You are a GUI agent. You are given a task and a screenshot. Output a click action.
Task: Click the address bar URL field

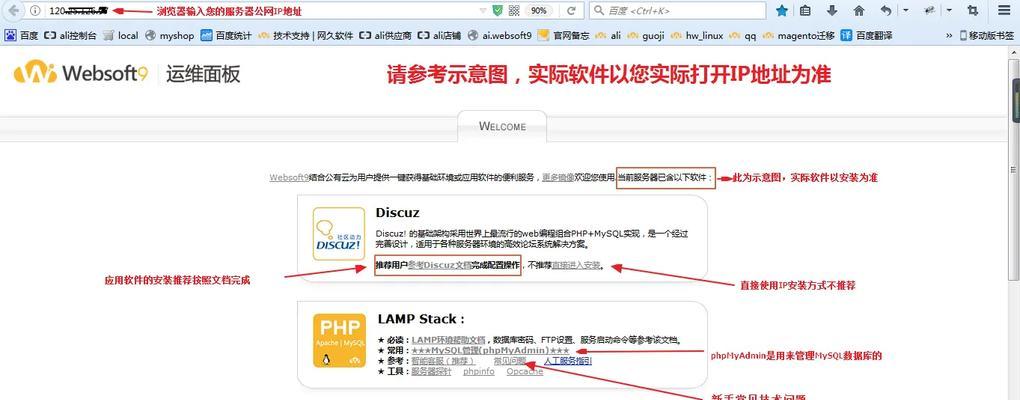(x=260, y=10)
